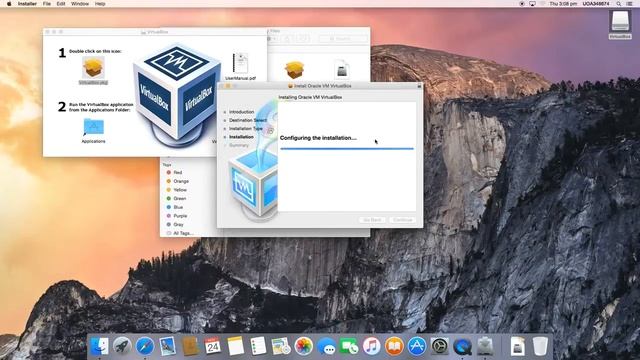Image resolution: width=640 pixels, height=360 pixels.
Task: Open Calendar showing 24 in the Dock
Action: tap(213, 347)
